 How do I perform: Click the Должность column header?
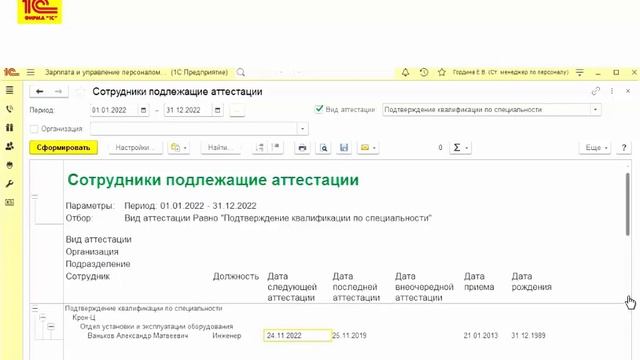coord(236,276)
